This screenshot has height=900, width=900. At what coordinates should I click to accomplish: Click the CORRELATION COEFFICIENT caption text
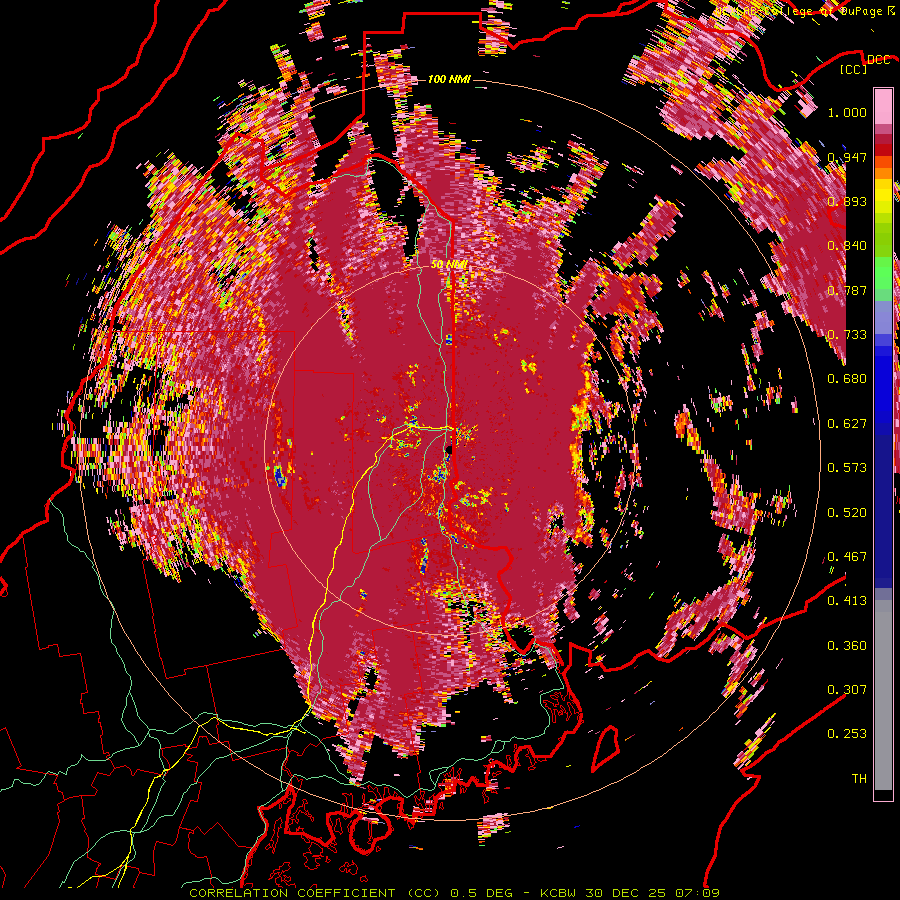[292, 893]
